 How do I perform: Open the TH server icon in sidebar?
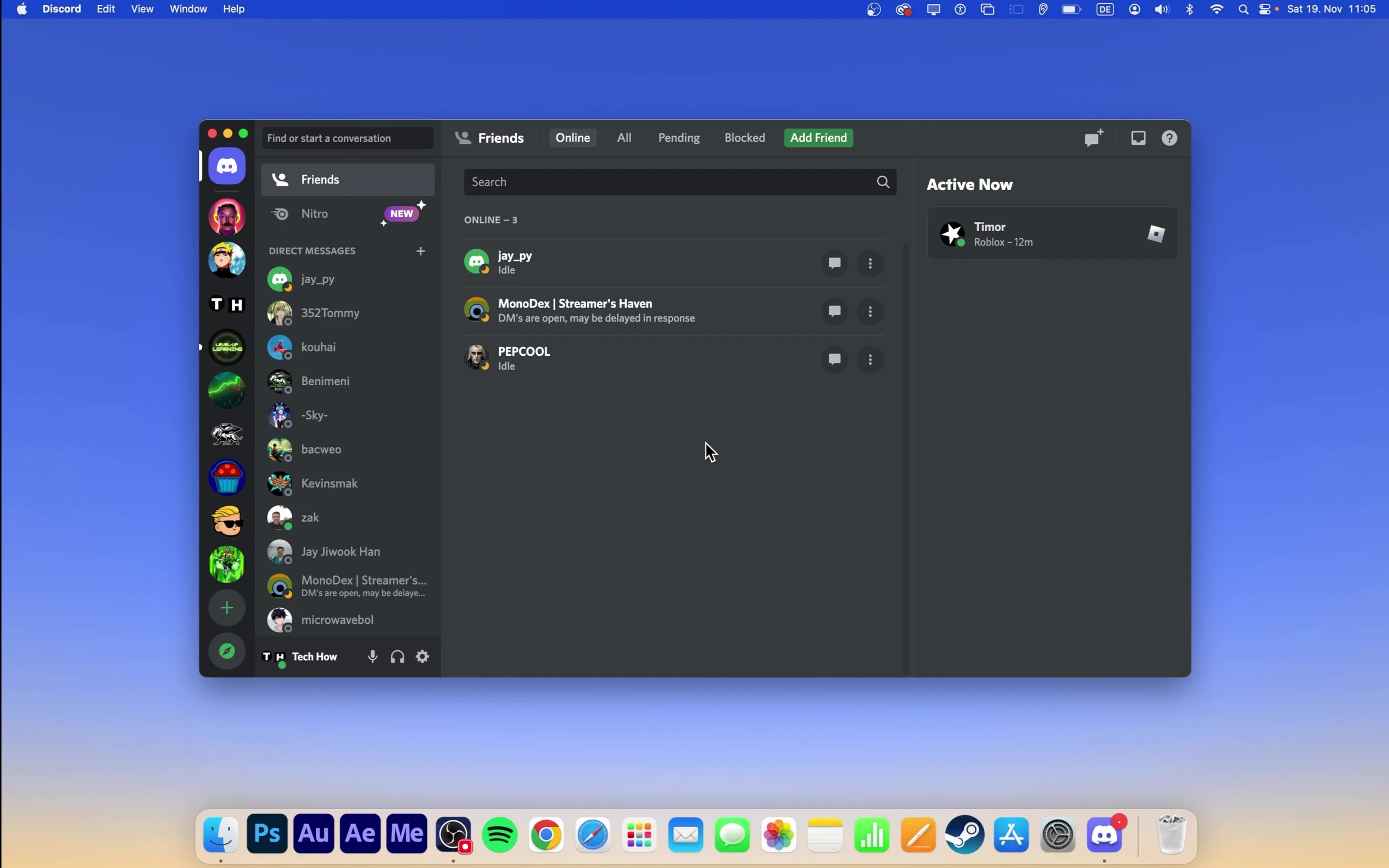[x=227, y=304]
